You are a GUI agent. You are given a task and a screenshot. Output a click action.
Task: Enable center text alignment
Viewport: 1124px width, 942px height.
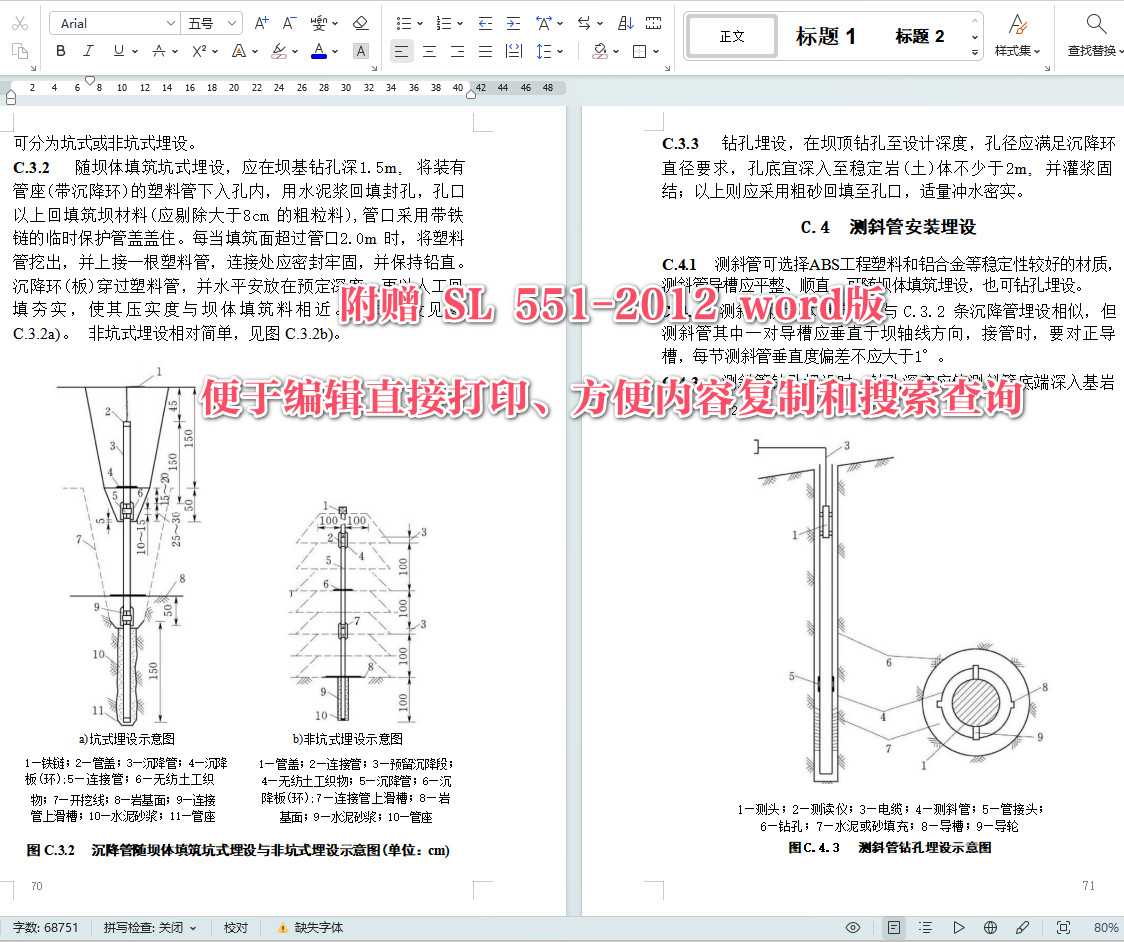428,51
